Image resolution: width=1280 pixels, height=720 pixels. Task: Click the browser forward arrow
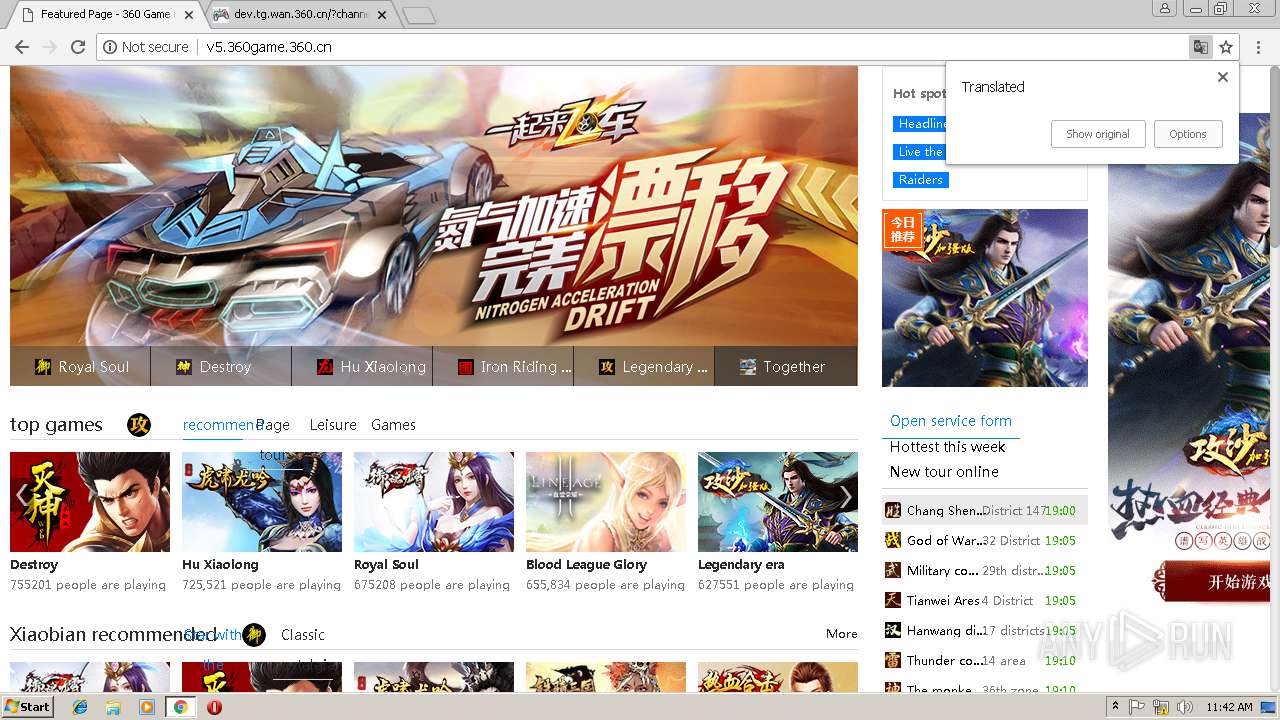tap(49, 47)
